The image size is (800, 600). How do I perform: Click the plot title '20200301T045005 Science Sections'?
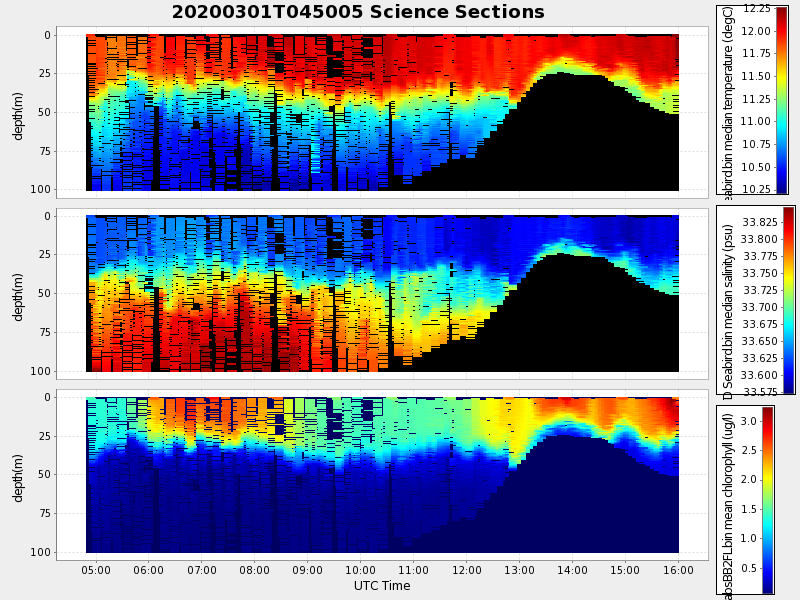coord(358,12)
